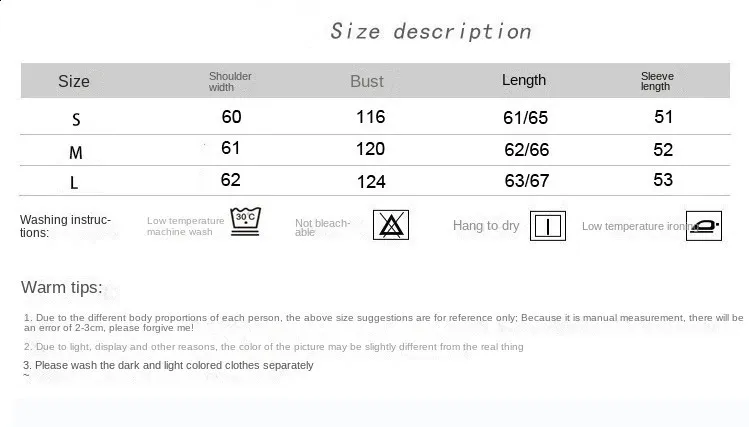Select the Size column header

point(74,81)
